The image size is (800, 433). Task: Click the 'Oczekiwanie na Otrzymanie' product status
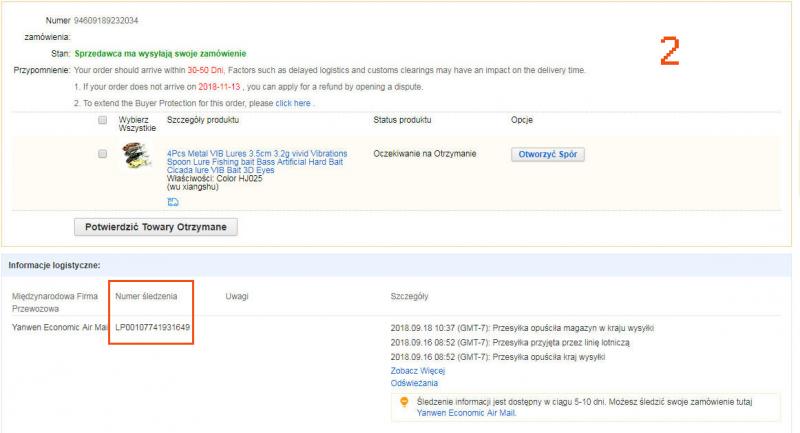425,154
